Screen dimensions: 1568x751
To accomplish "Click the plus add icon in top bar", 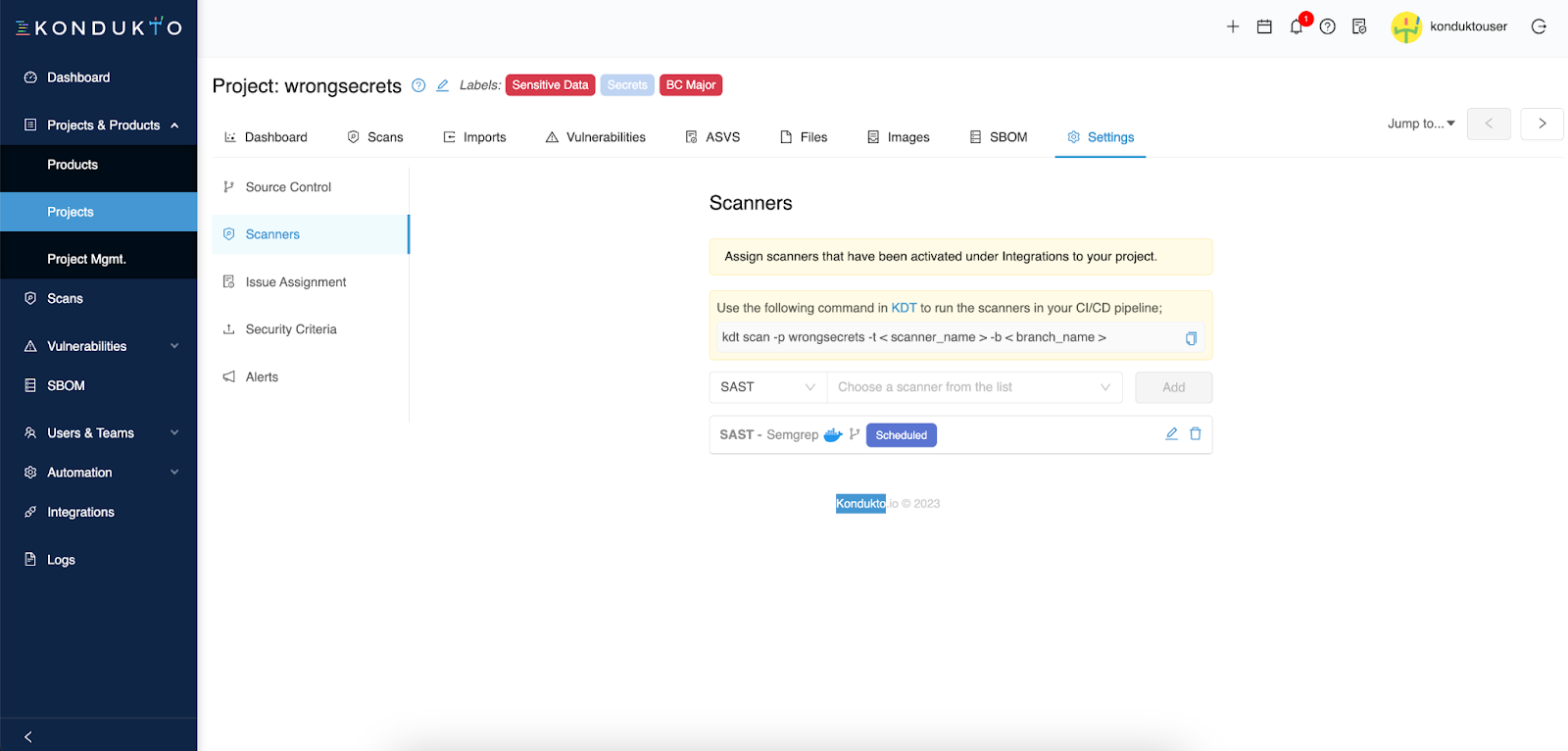I will coord(1233,26).
